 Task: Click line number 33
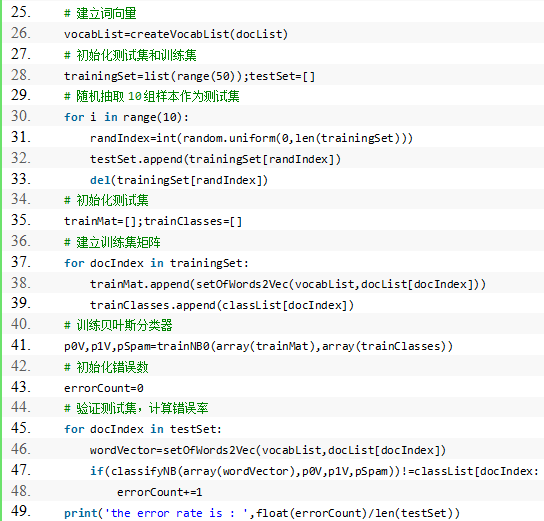(21, 179)
